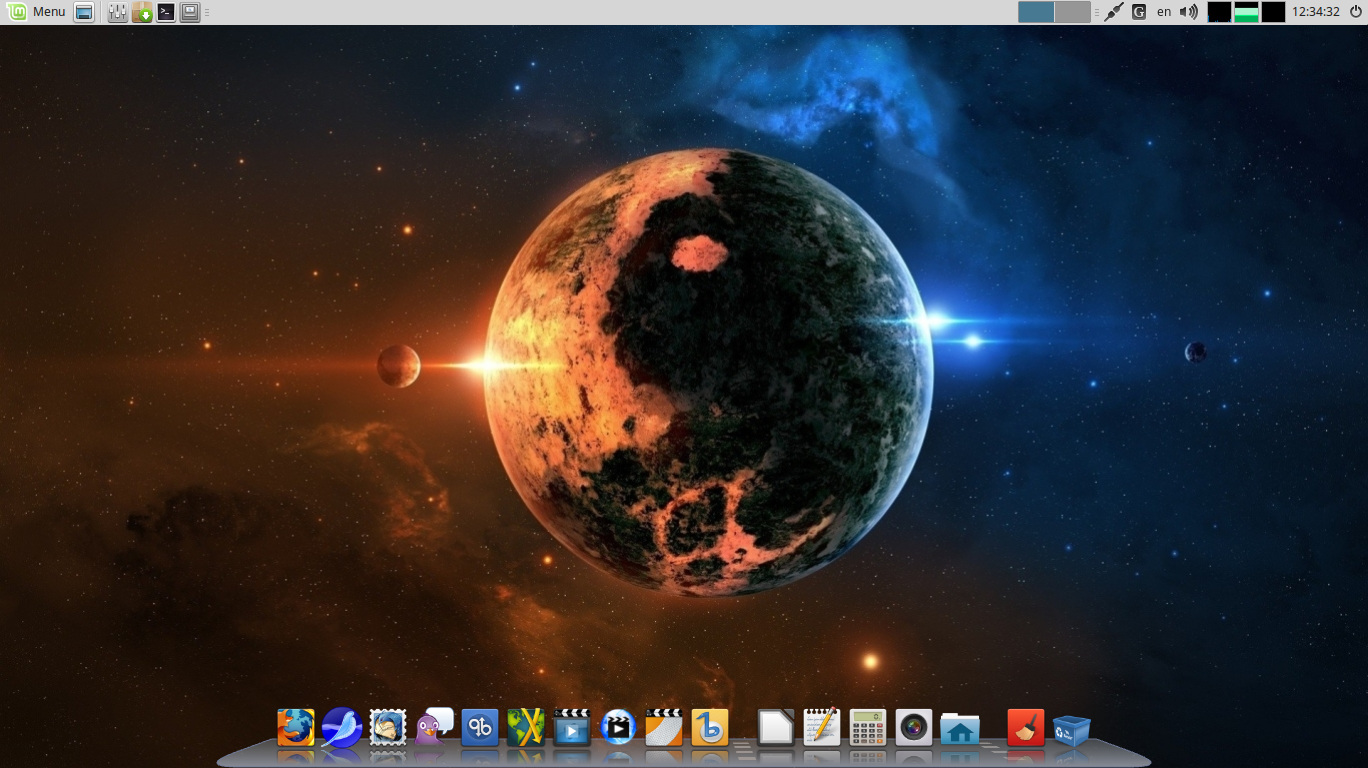This screenshot has height=768, width=1368.
Task: Launch SeaMonkey from the dock
Action: coord(342,727)
